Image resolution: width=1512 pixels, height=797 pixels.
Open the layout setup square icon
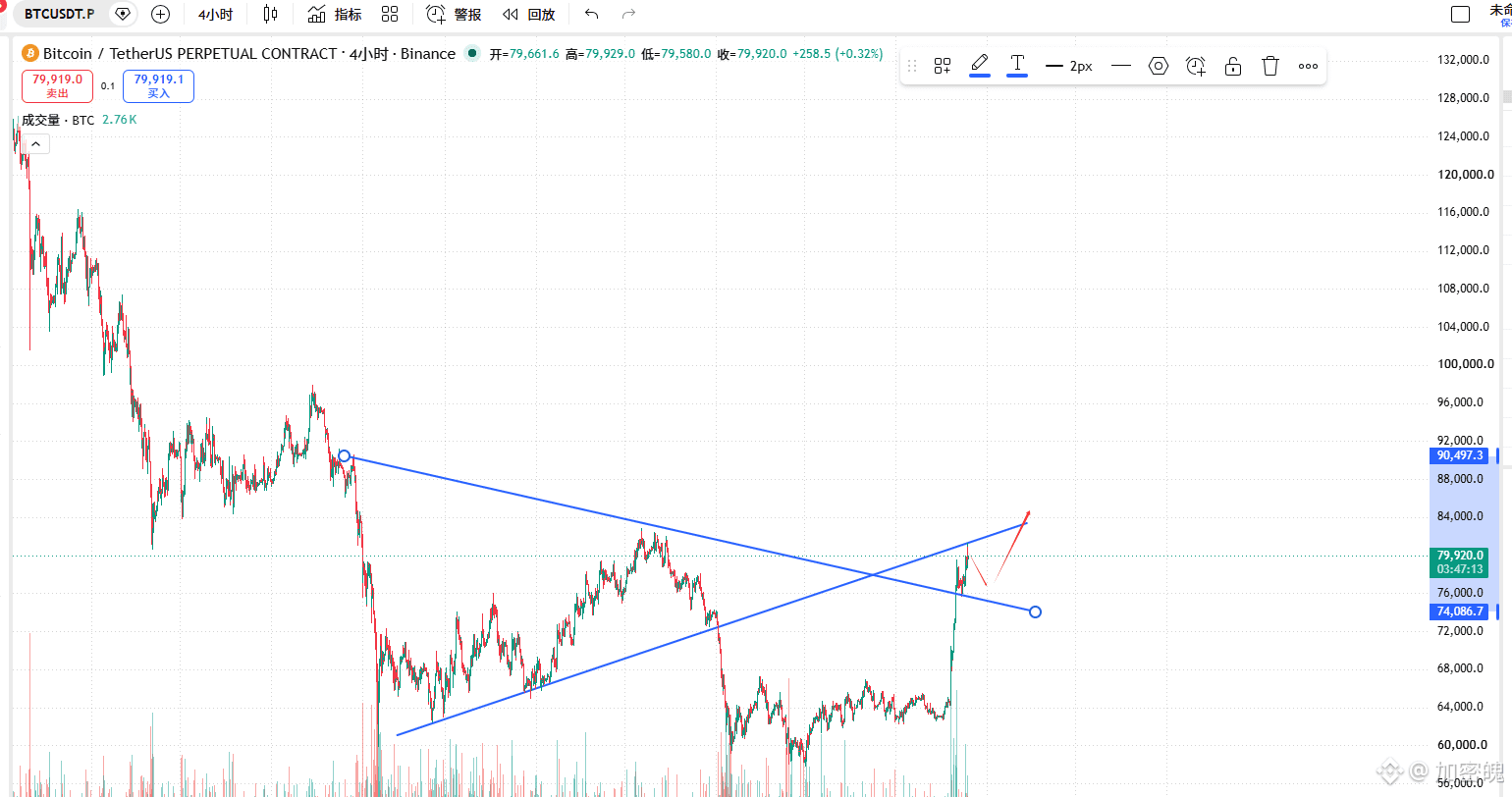point(1461,14)
